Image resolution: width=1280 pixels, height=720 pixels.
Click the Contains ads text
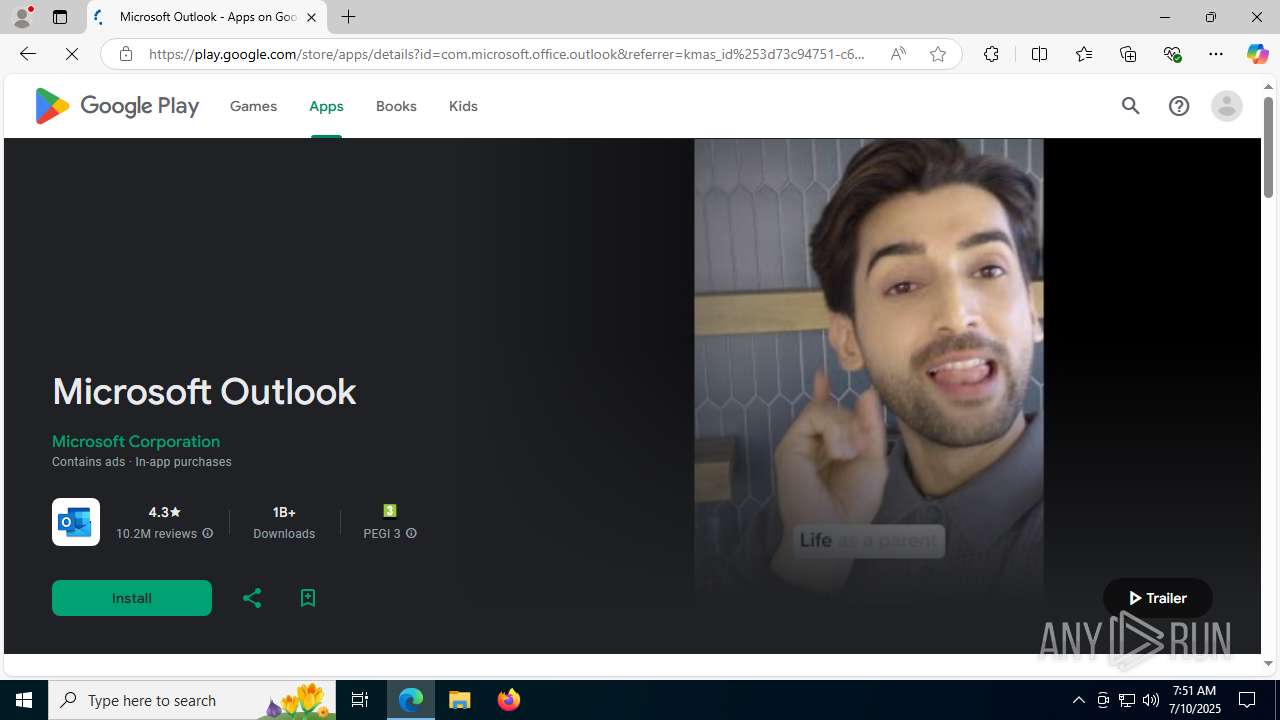point(89,462)
